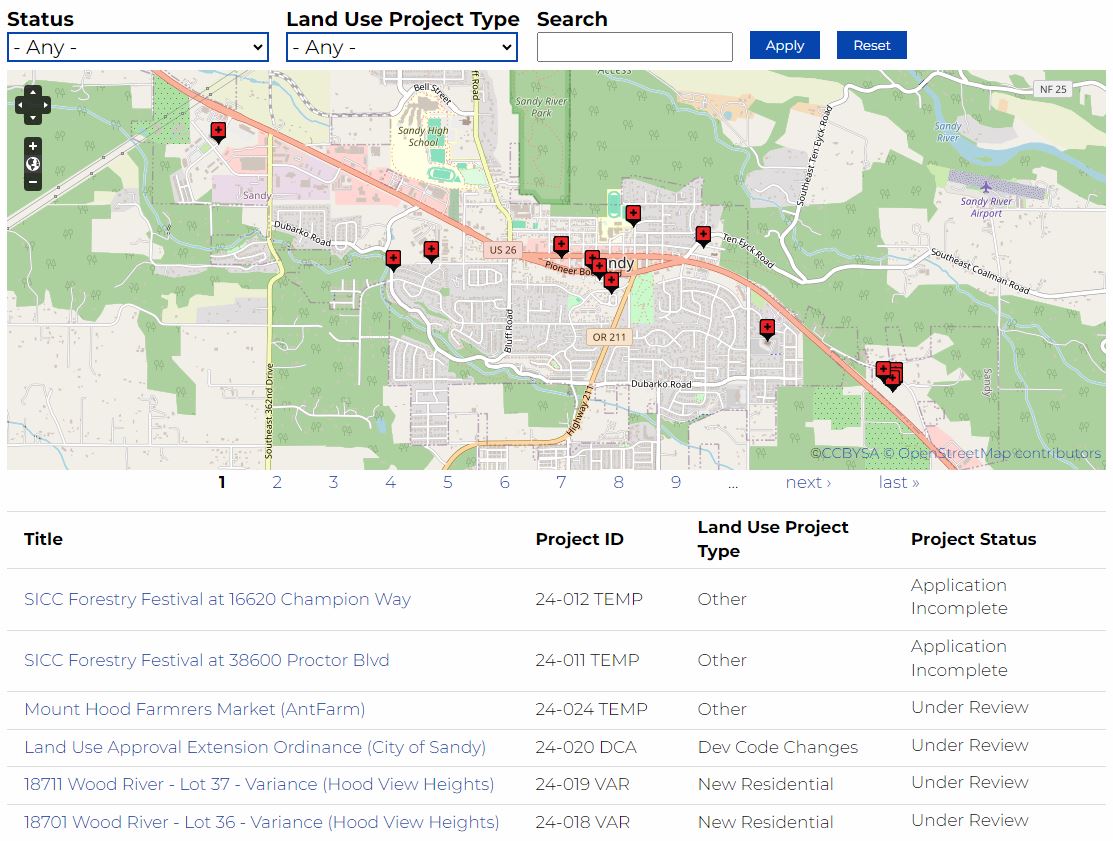Open the Status dropdown
Viewport: 1113px width, 841px height.
pyautogui.click(x=138, y=47)
